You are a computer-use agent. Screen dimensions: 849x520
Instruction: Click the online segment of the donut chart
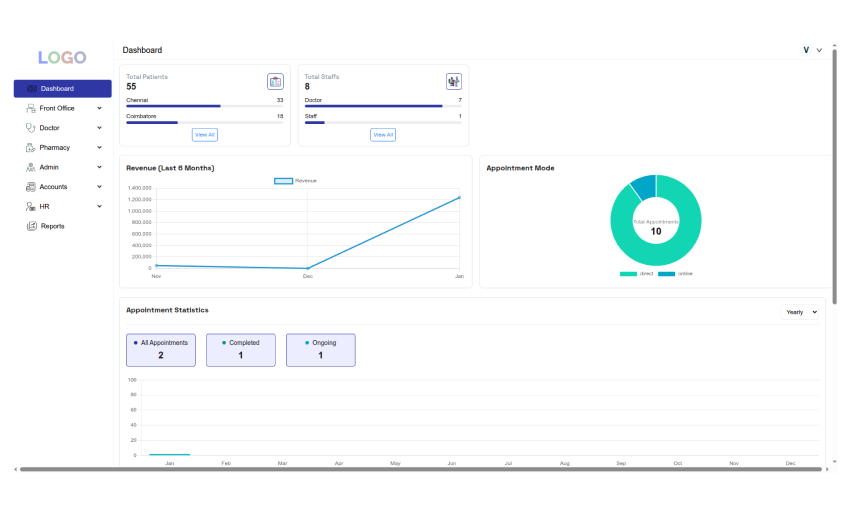coord(644,186)
